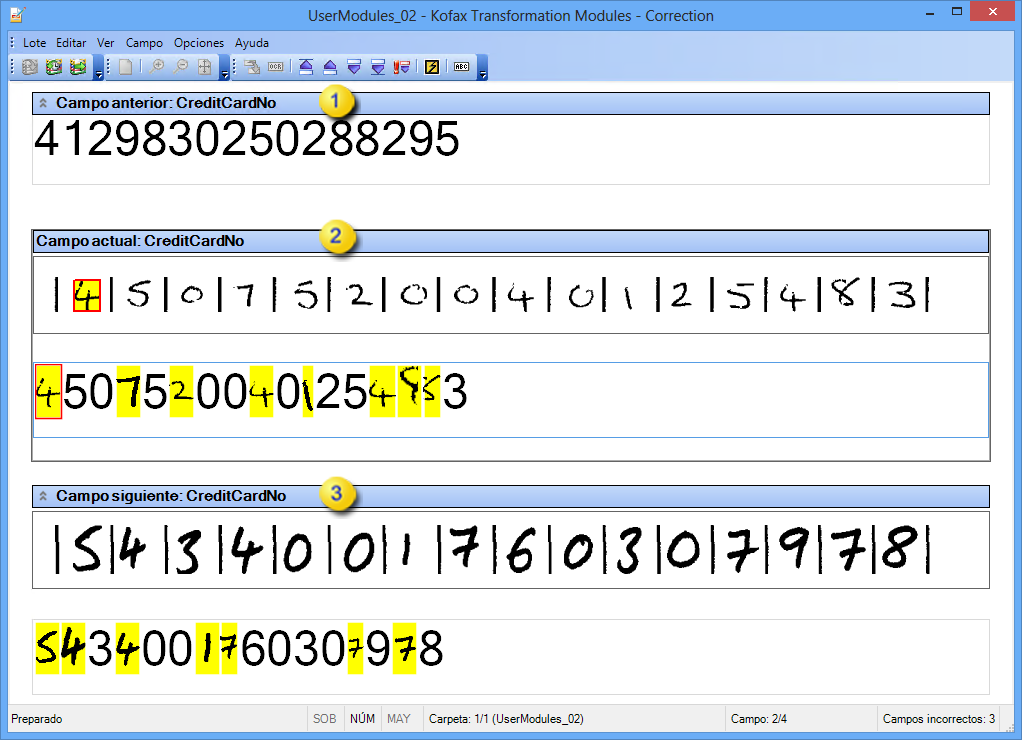Collapse the Campo siguiente panel chevron
The height and width of the screenshot is (740, 1022).
42,496
